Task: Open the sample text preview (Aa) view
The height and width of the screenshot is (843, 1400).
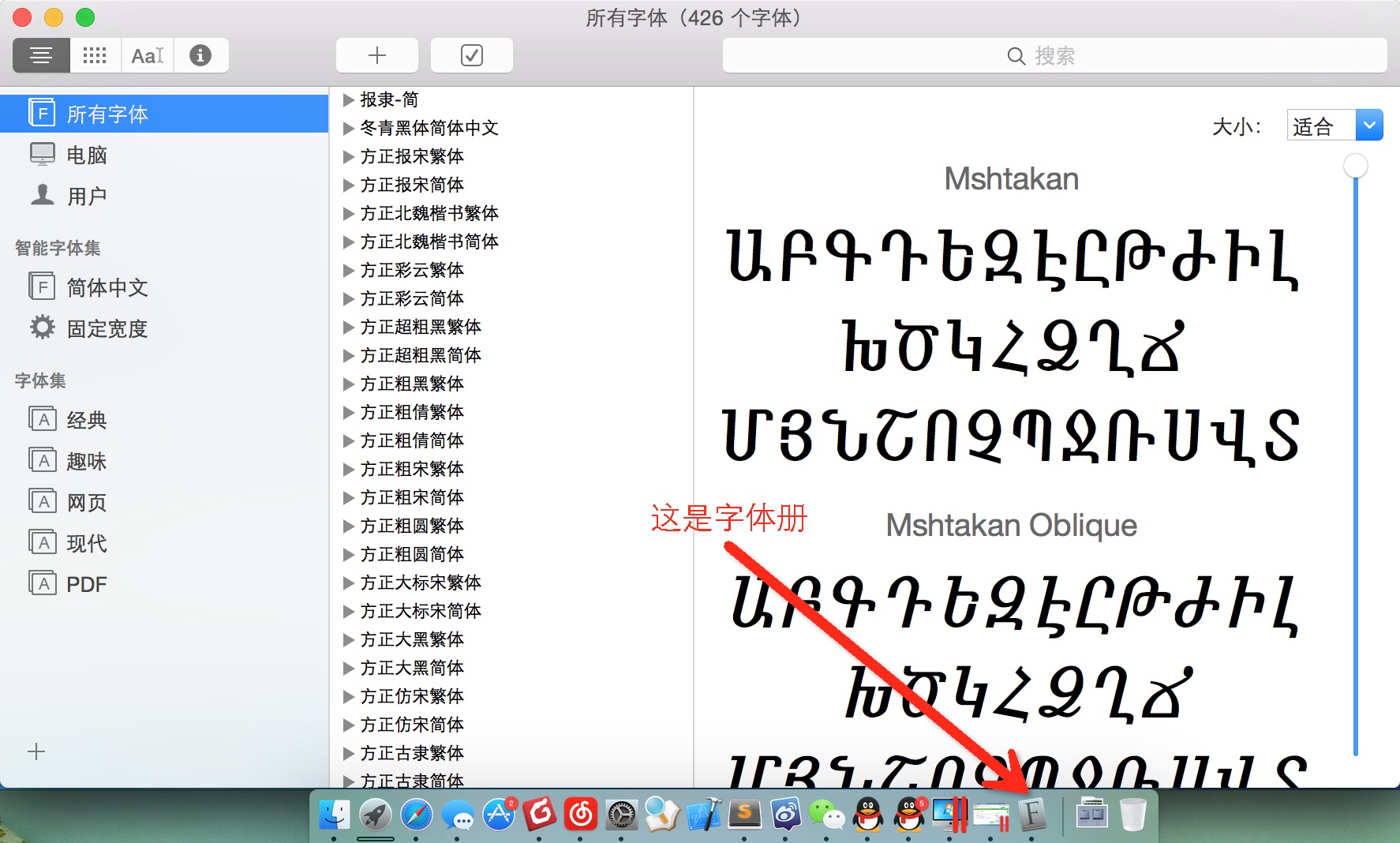Action: point(147,55)
